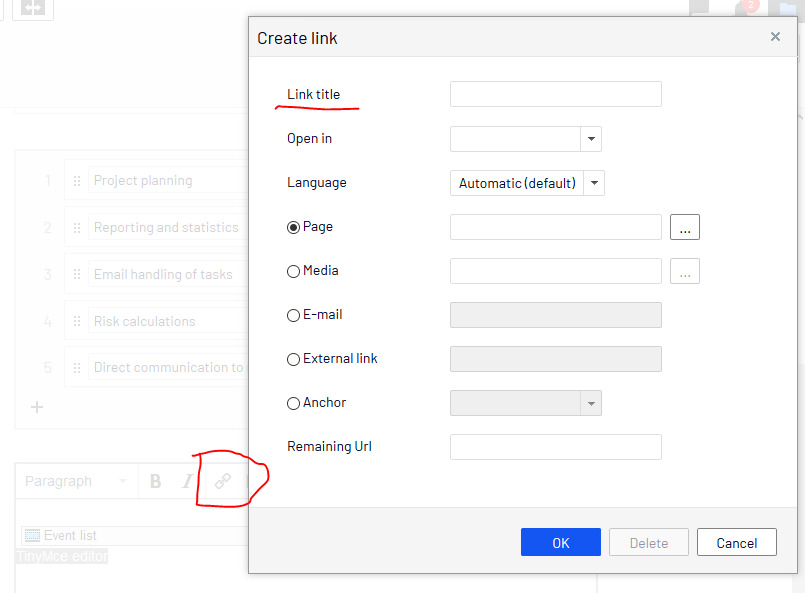Viewport: 805px width, 593px height.
Task: Grab the drag handle beside Project planning
Action: [77, 181]
